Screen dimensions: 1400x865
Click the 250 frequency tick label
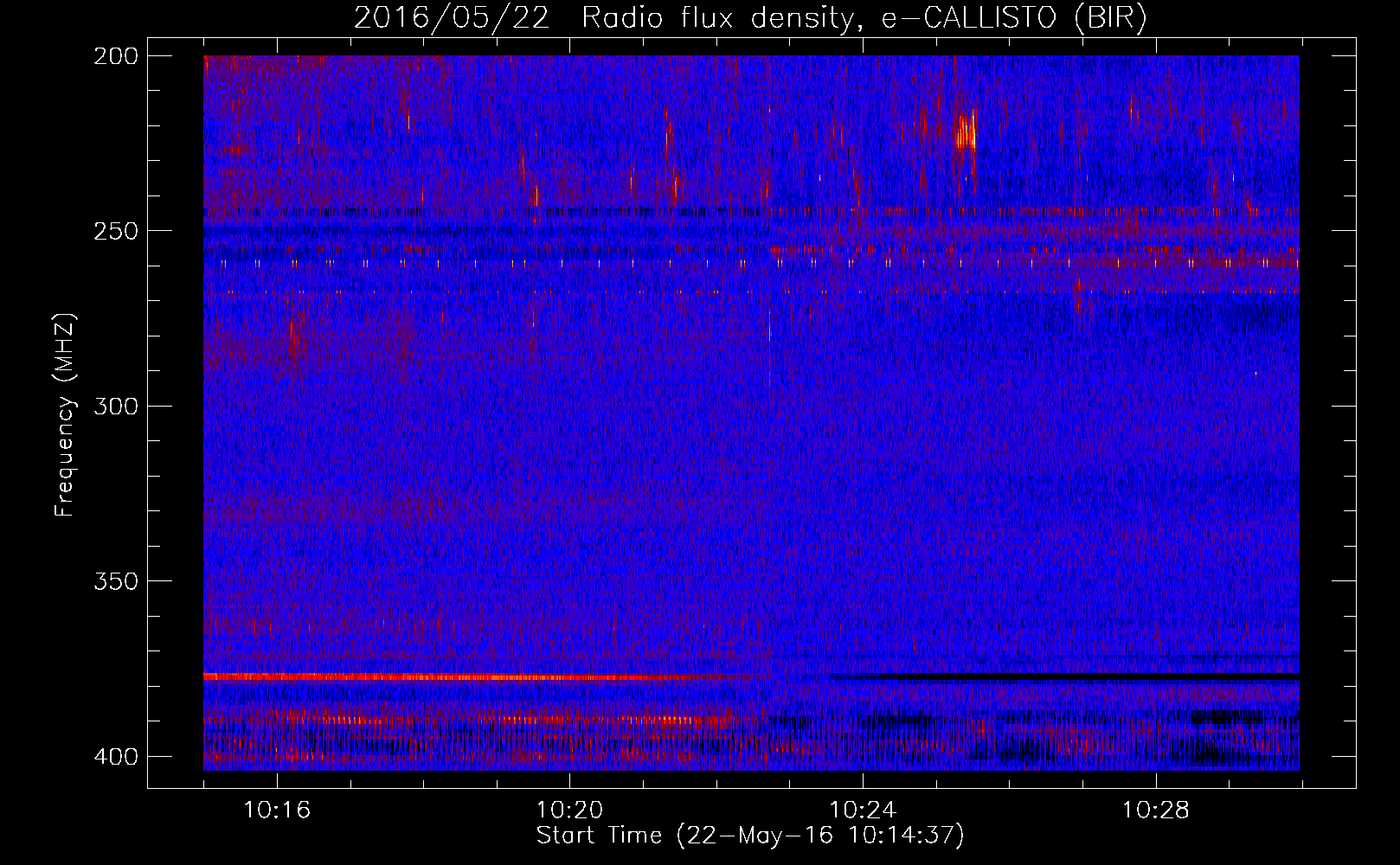coord(115,231)
